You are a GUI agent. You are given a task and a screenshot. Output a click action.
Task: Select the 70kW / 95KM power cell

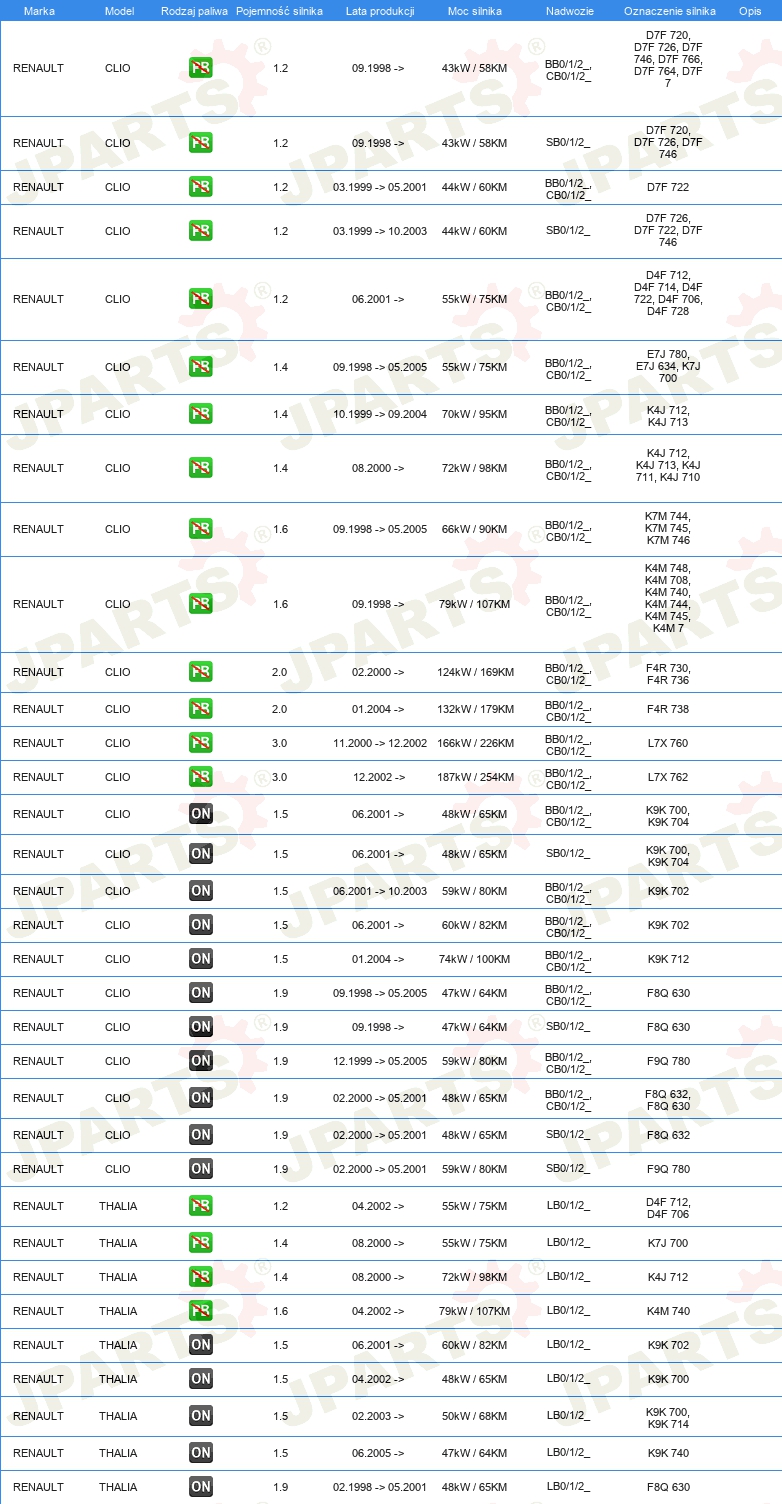click(x=475, y=414)
